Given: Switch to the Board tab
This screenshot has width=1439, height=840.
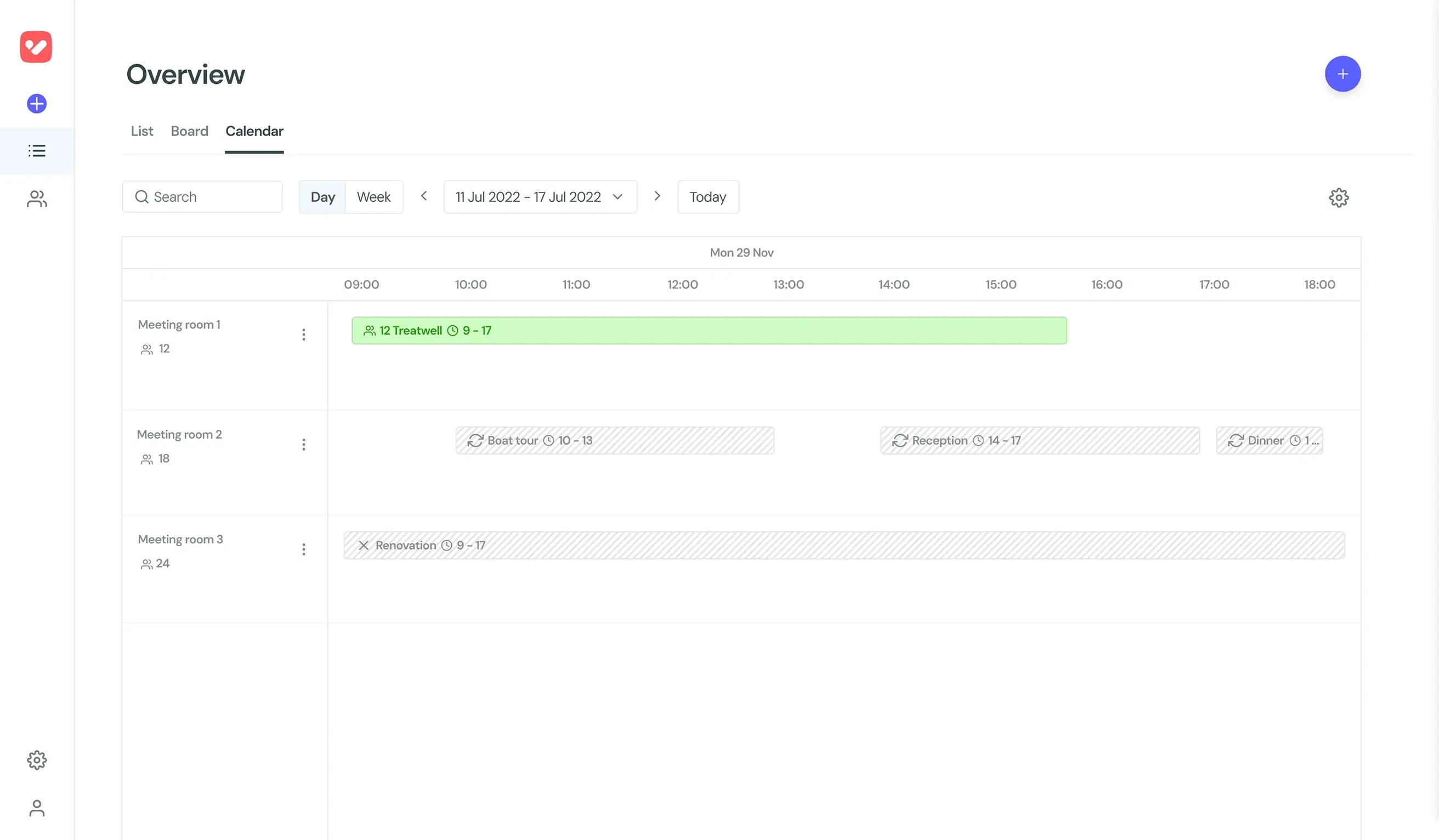Looking at the screenshot, I should 189,130.
